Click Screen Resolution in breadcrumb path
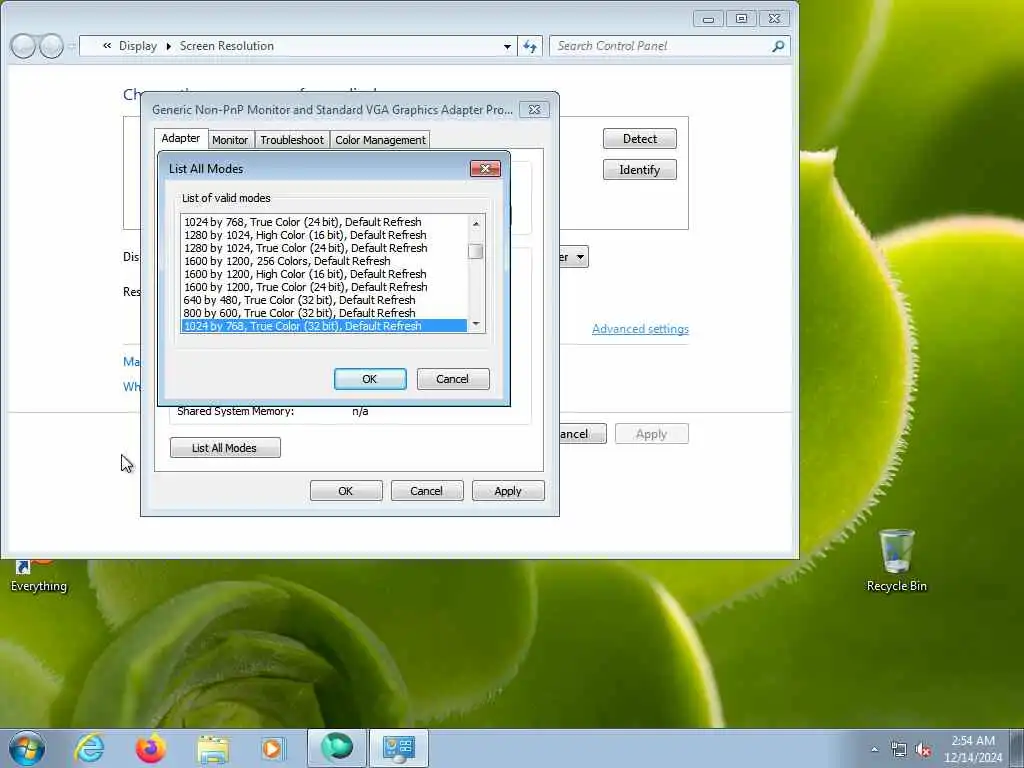 tap(227, 46)
